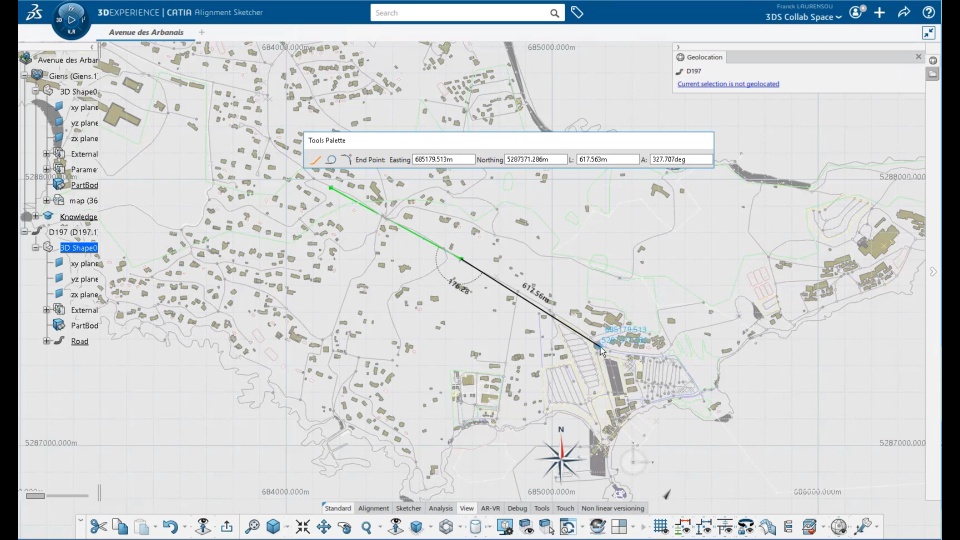This screenshot has height=540, width=960.
Task: Click the grid display icon
Action: coord(660,527)
